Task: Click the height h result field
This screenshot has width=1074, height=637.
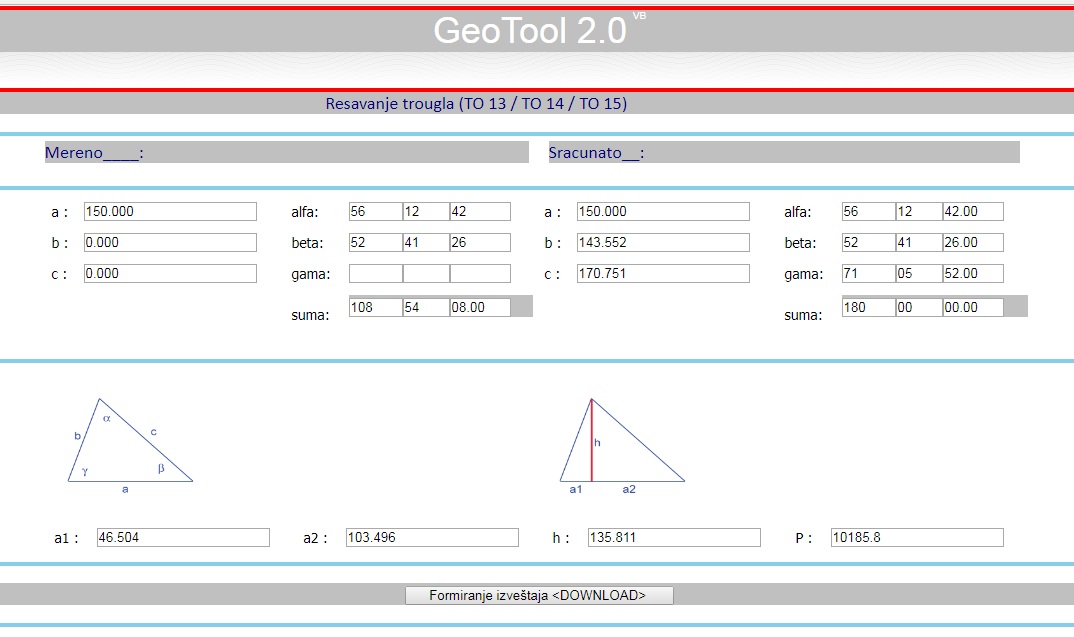Action: click(x=674, y=538)
